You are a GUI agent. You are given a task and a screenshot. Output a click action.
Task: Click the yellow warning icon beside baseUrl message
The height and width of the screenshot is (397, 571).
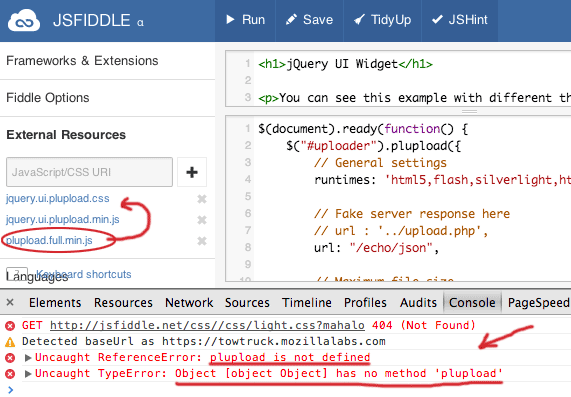pos(10,342)
